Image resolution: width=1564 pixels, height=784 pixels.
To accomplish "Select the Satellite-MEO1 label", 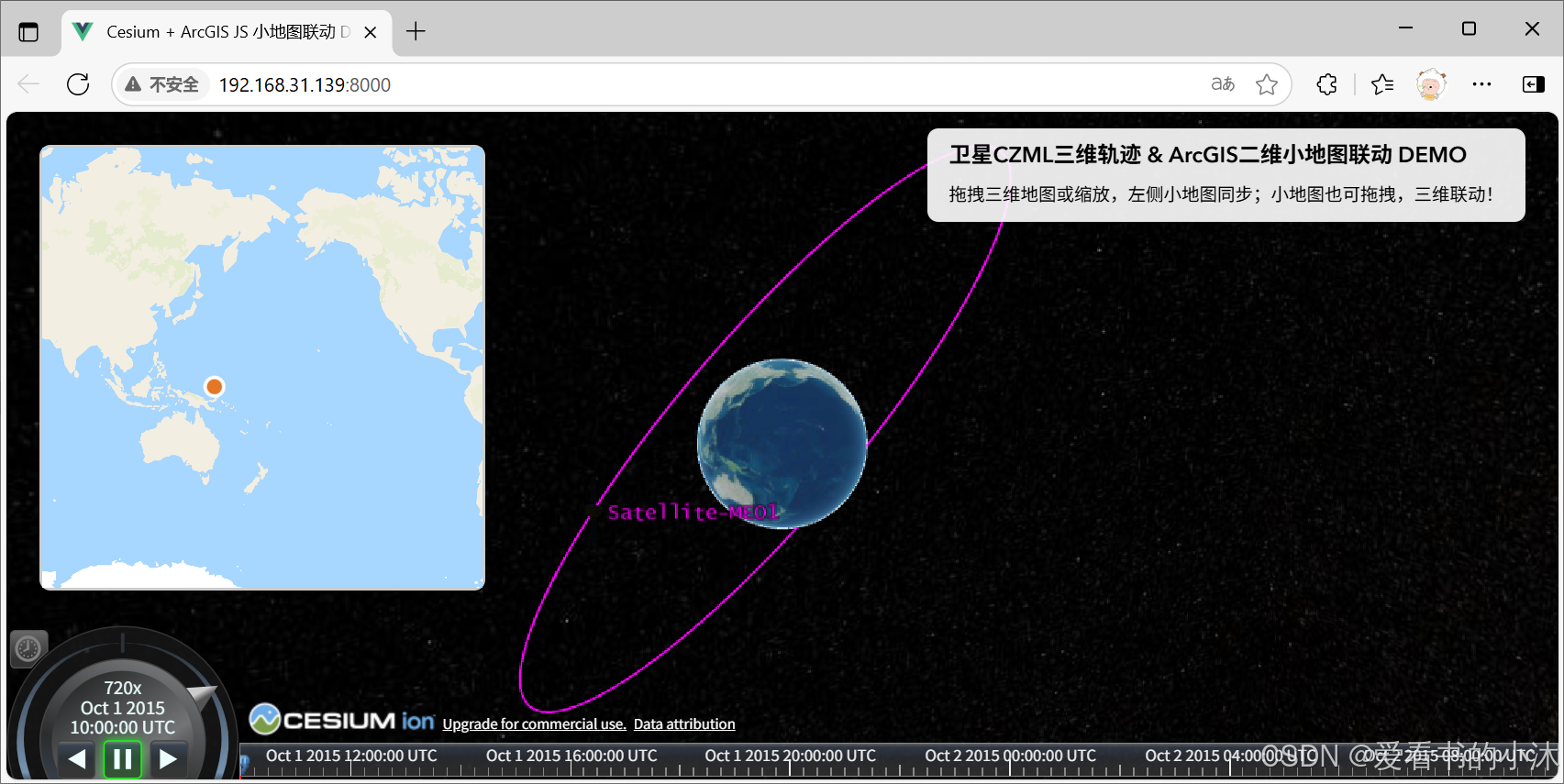I will 693,512.
